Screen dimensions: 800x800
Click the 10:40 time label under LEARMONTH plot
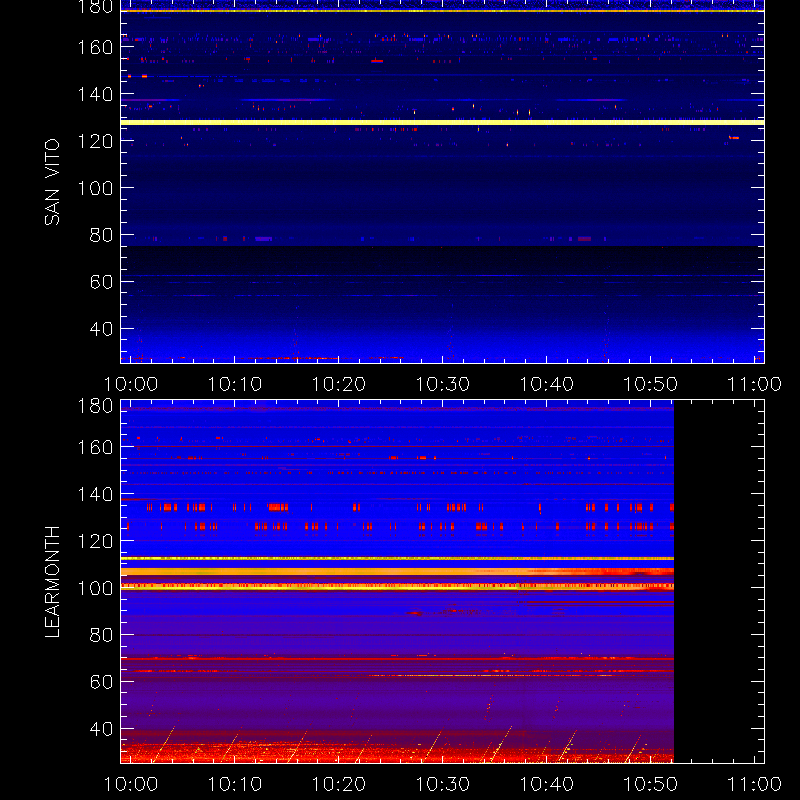(x=547, y=784)
